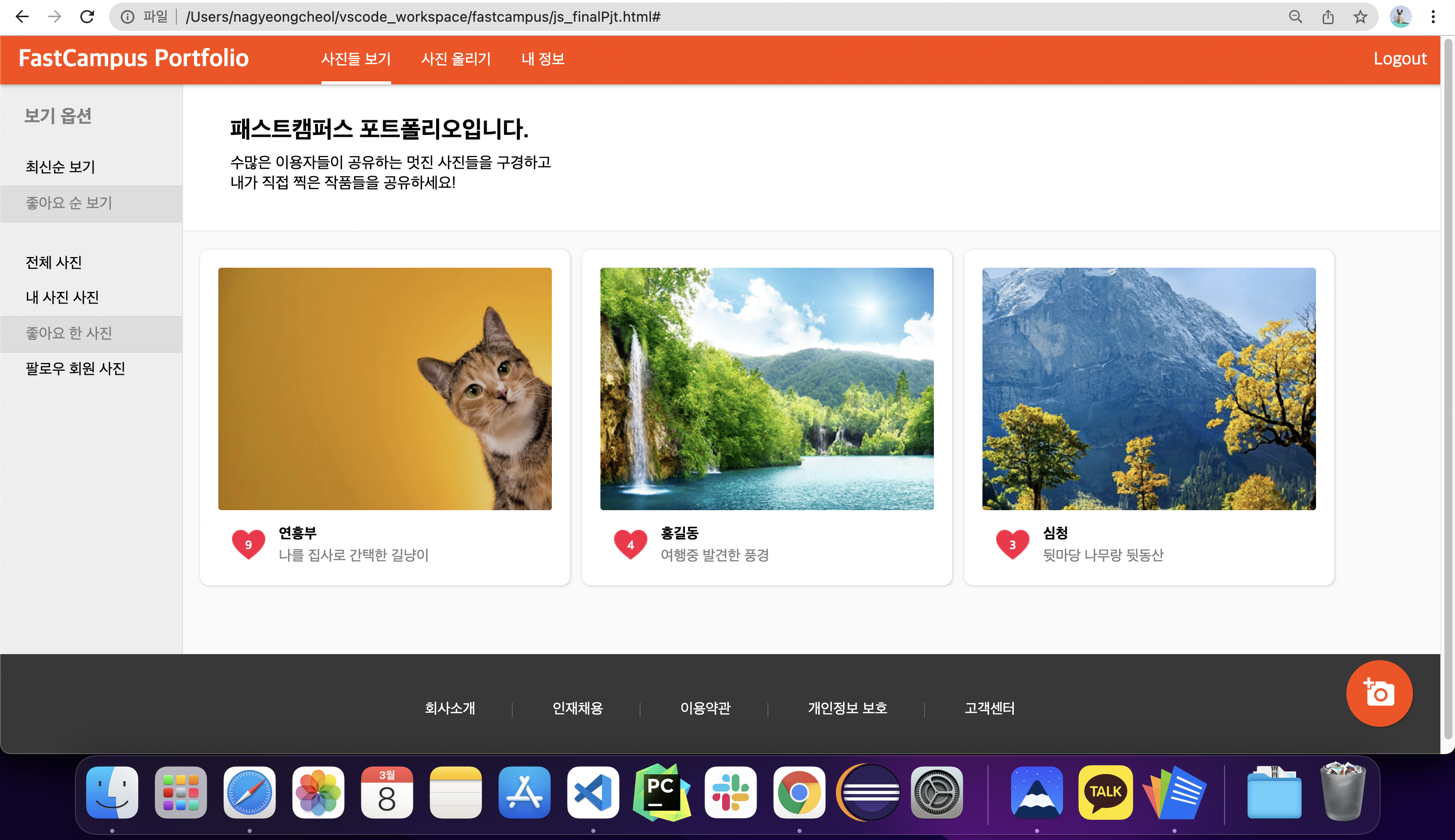Click the orange camera upload floating button
Viewport: 1455px width, 840px height.
pos(1379,693)
